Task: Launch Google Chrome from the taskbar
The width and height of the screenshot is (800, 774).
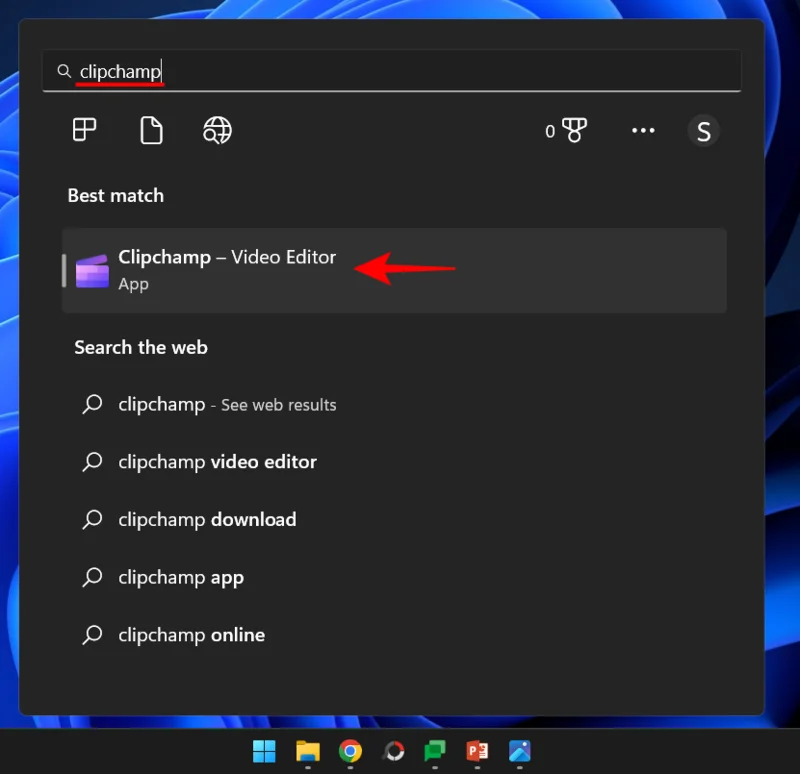Action: pos(349,751)
